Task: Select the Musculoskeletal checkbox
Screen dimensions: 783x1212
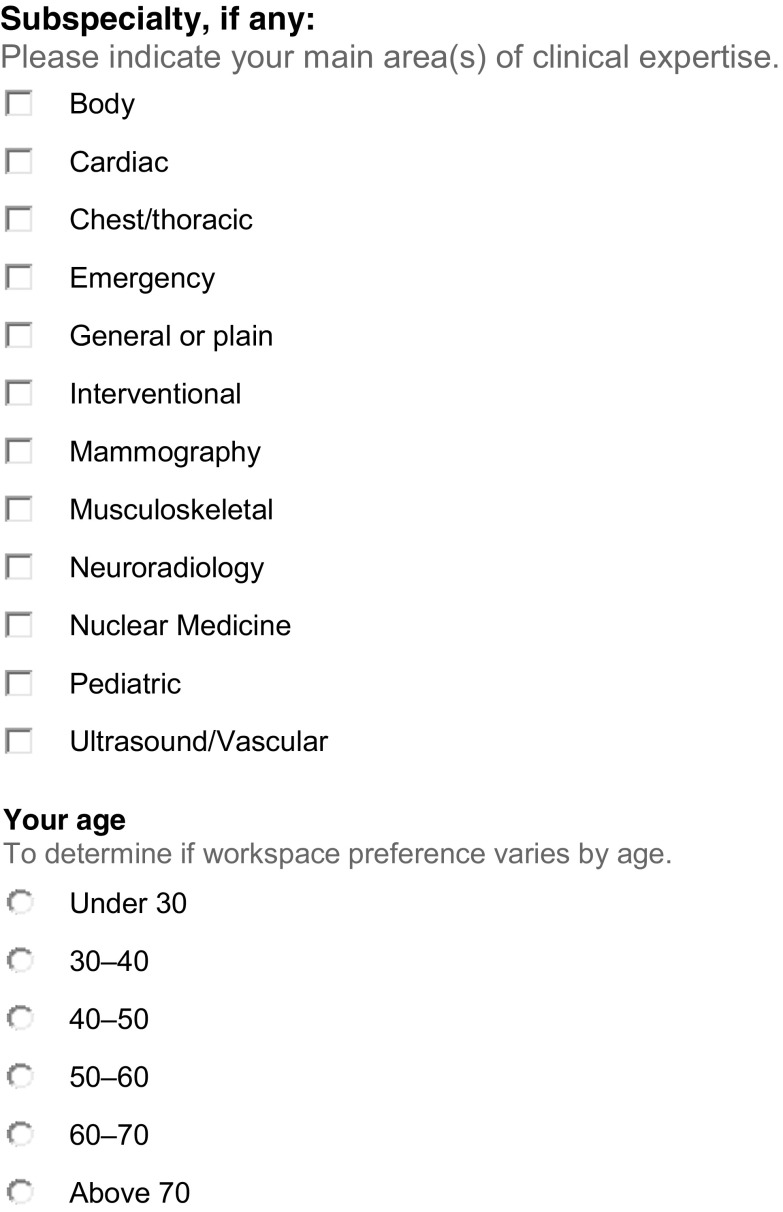Action: [19, 510]
